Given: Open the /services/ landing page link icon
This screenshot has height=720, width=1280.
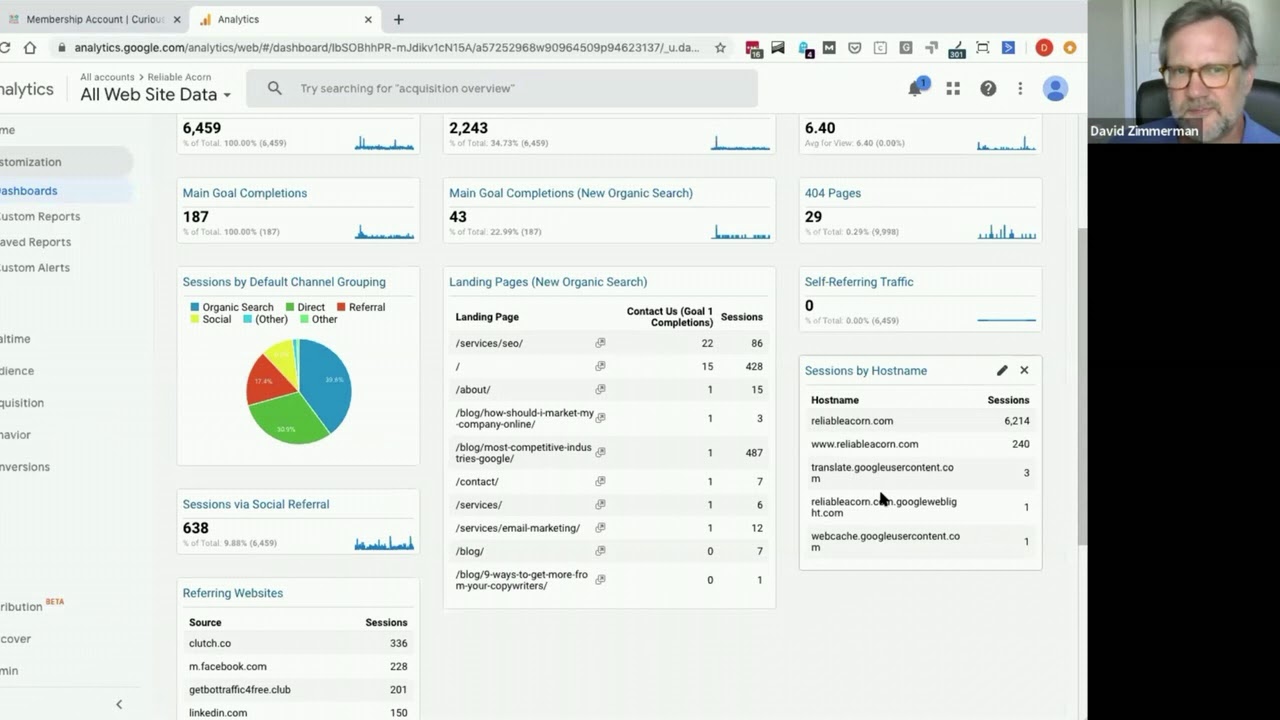Looking at the screenshot, I should coord(600,504).
